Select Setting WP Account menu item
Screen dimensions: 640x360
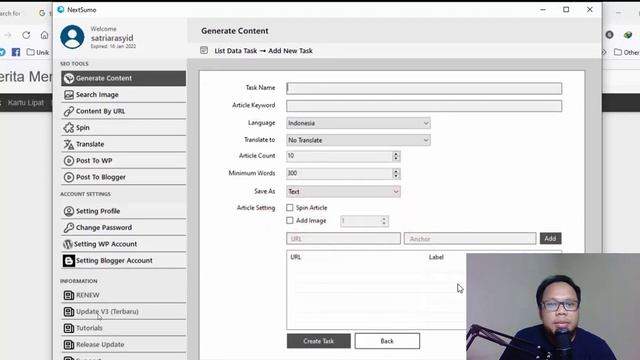(123, 244)
